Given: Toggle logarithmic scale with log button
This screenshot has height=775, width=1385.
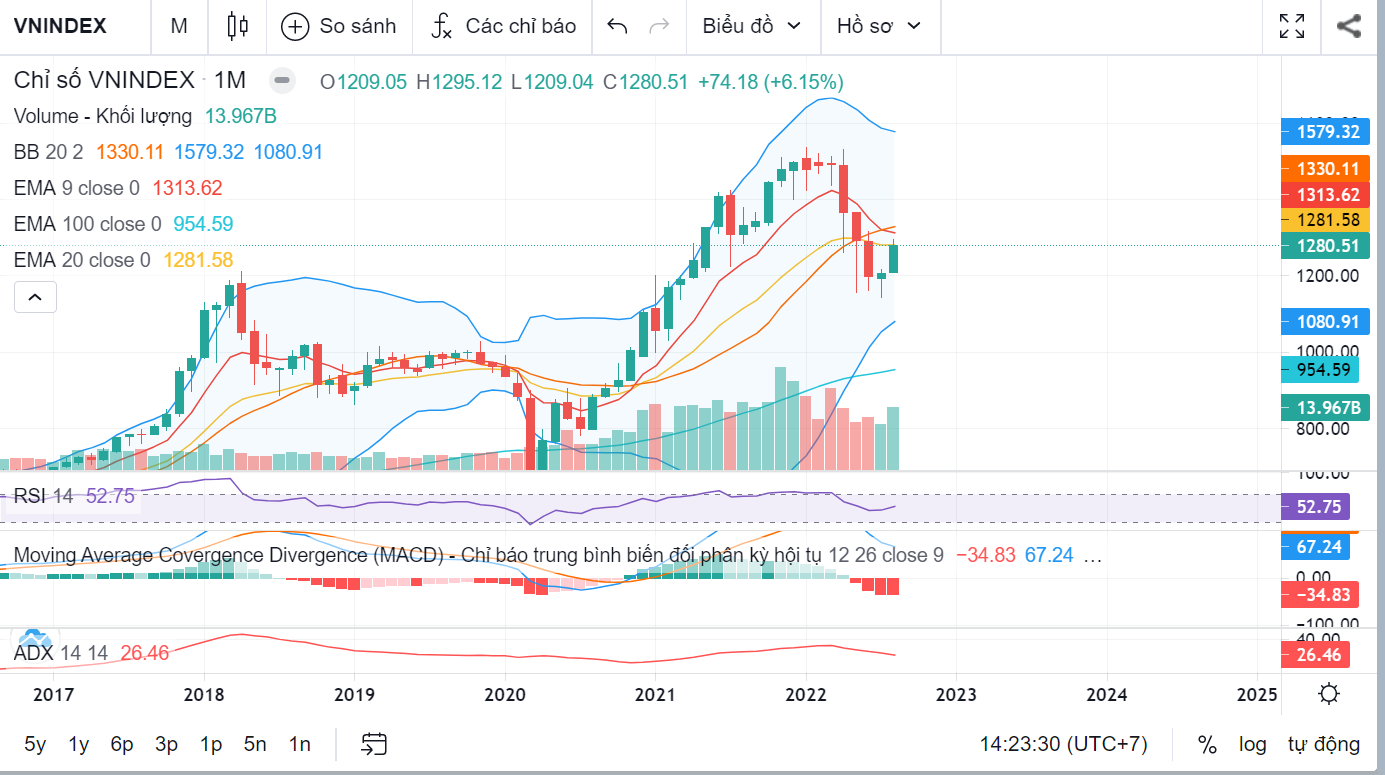Looking at the screenshot, I should click(1252, 744).
